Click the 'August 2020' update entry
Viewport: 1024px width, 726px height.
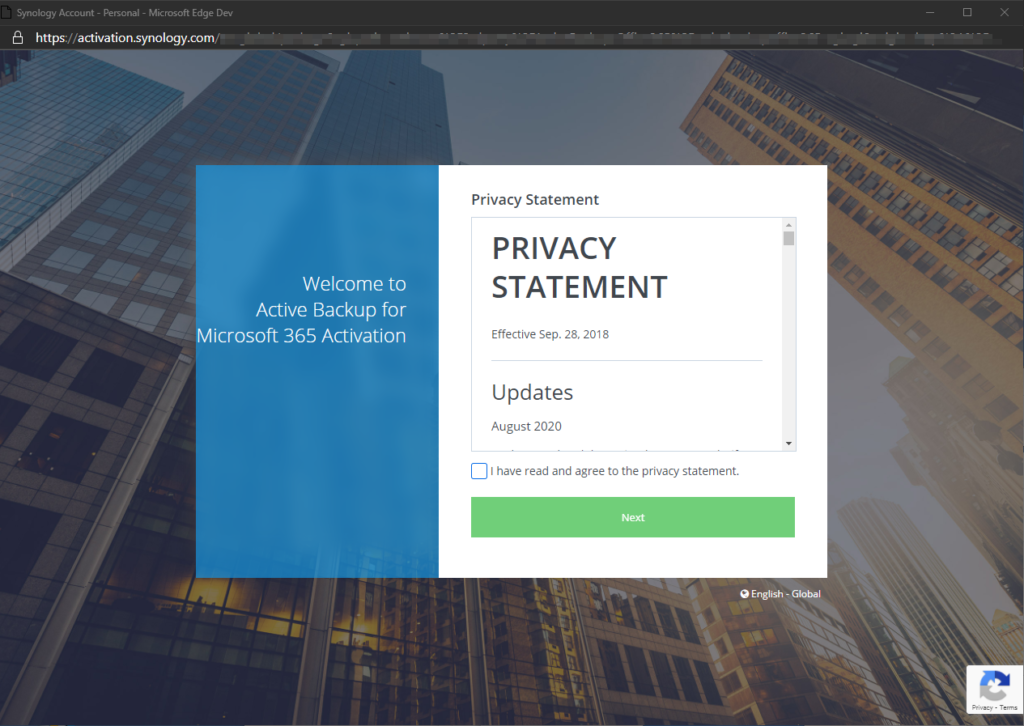[526, 426]
